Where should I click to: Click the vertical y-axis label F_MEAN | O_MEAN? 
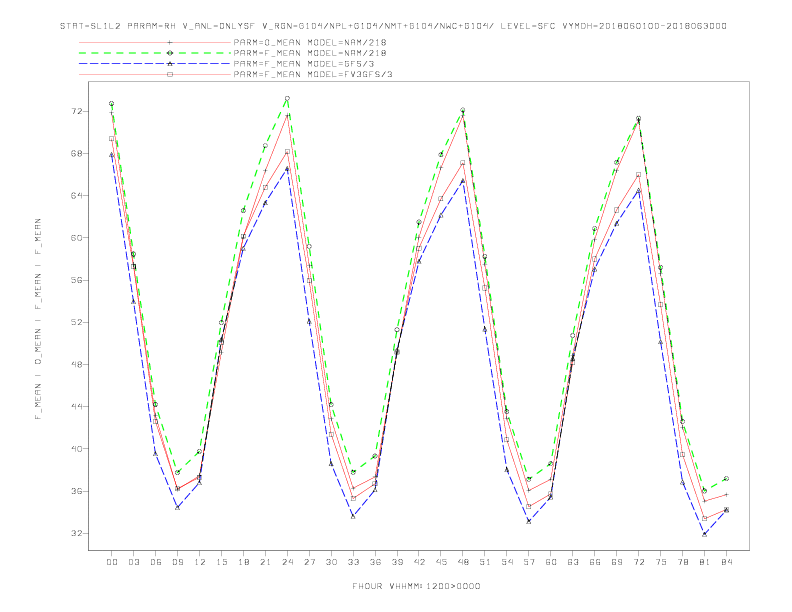[38, 319]
